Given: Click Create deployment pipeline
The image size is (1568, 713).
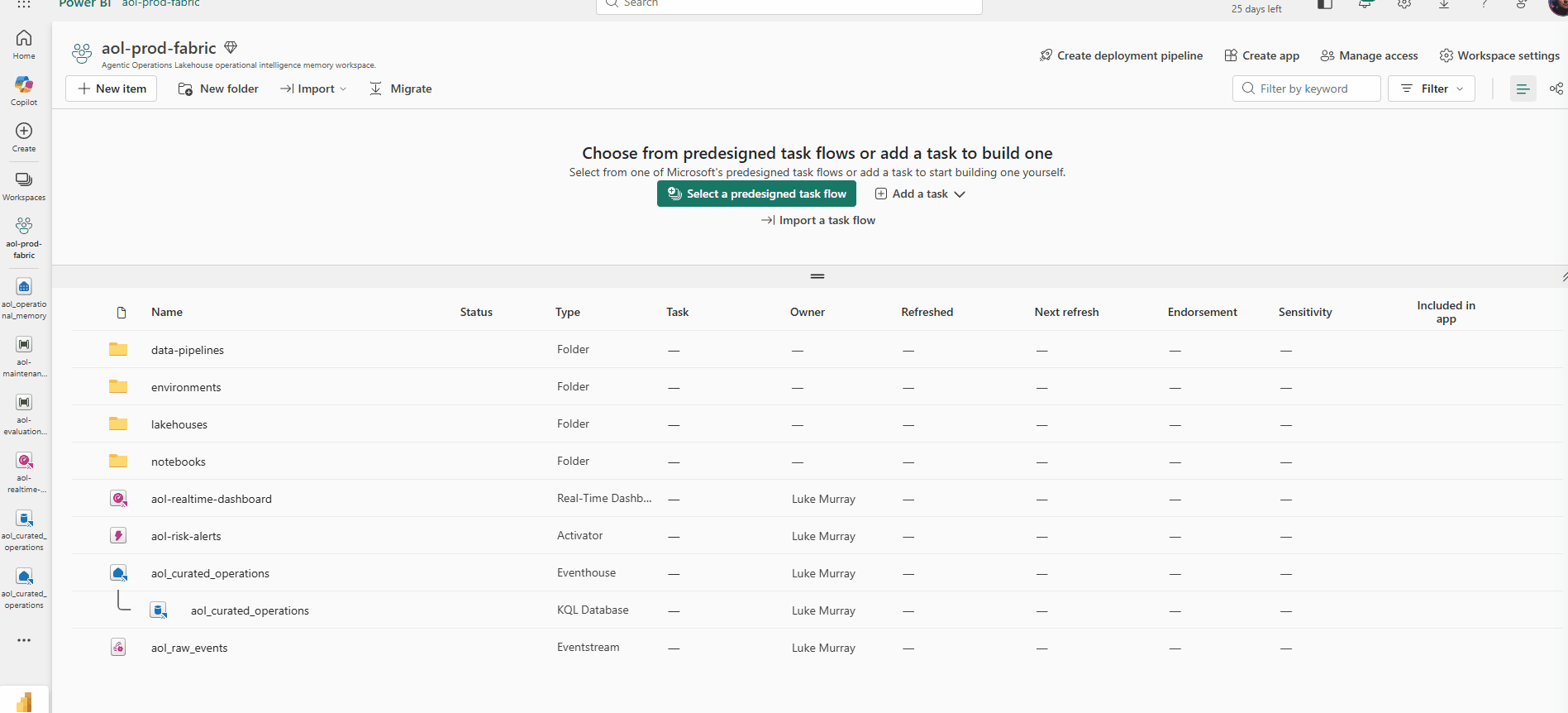Looking at the screenshot, I should click(x=1121, y=55).
